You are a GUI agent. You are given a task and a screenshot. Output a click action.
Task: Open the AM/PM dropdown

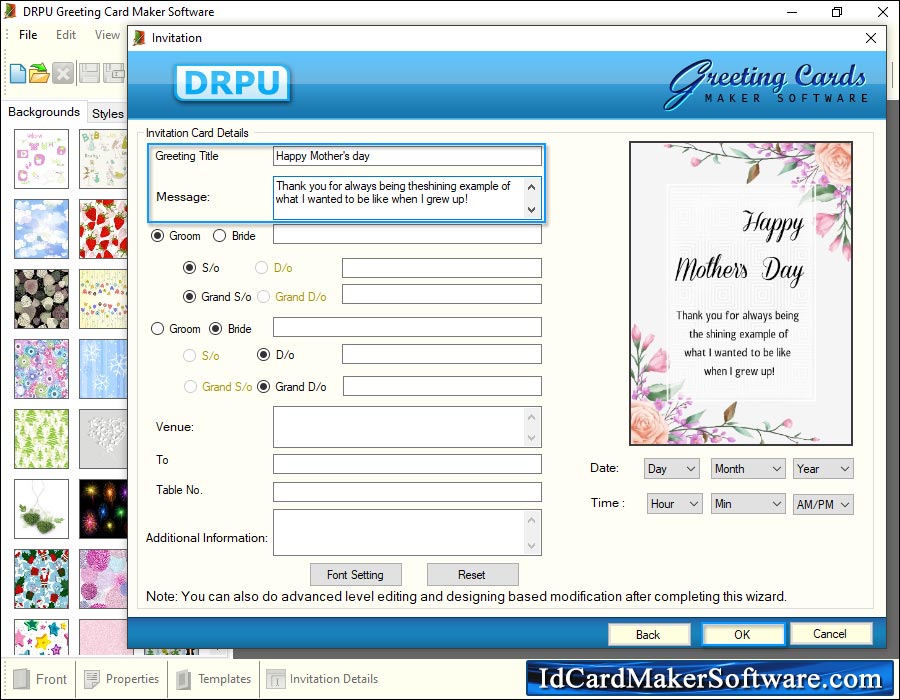pos(823,504)
